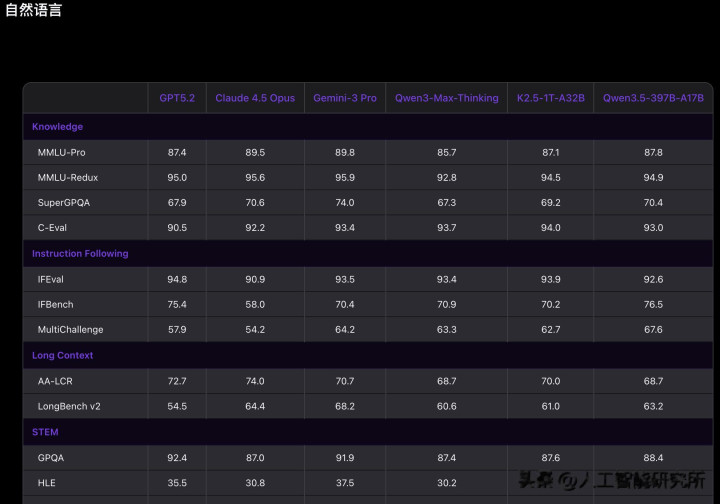Select the IFBench row label
The image size is (720, 504).
point(55,304)
